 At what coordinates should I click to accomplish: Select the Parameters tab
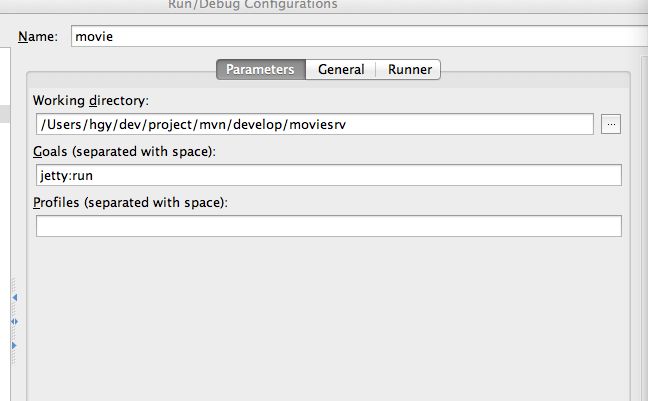click(x=261, y=69)
